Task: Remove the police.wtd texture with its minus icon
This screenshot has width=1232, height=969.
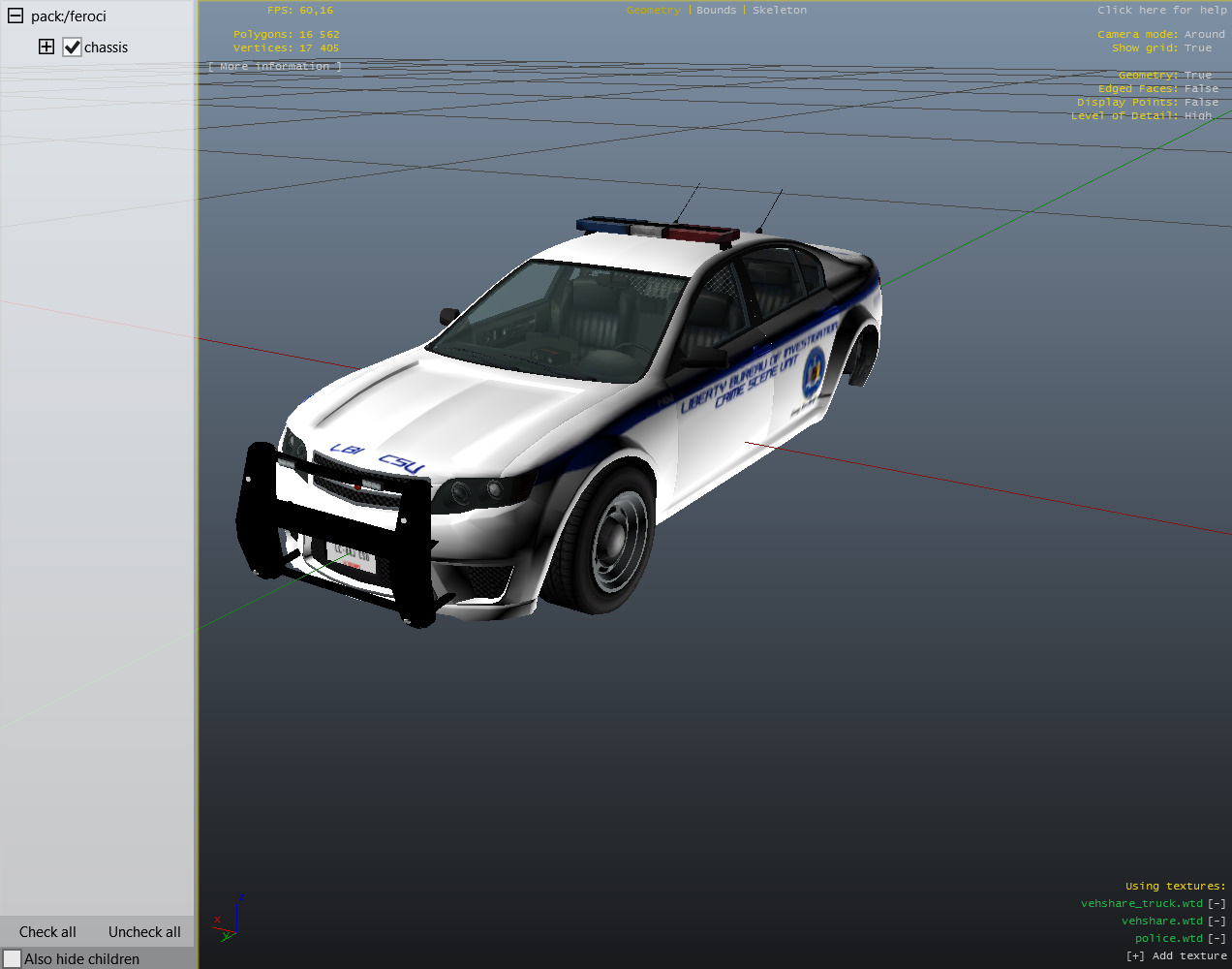Action: point(1217,939)
